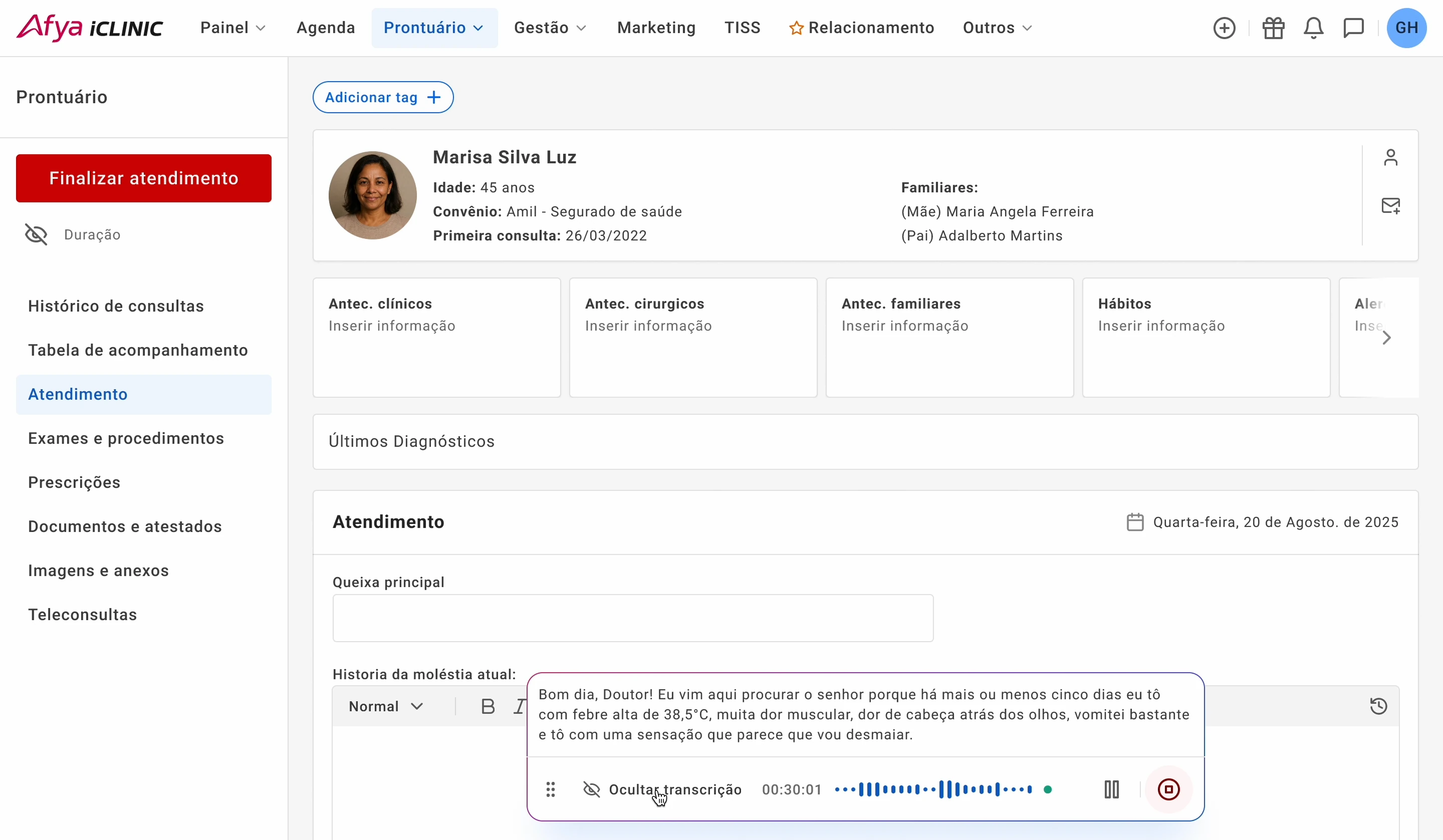The image size is (1443, 840).
Task: Show more antecedent cards with the right chevron
Action: pyautogui.click(x=1386, y=338)
